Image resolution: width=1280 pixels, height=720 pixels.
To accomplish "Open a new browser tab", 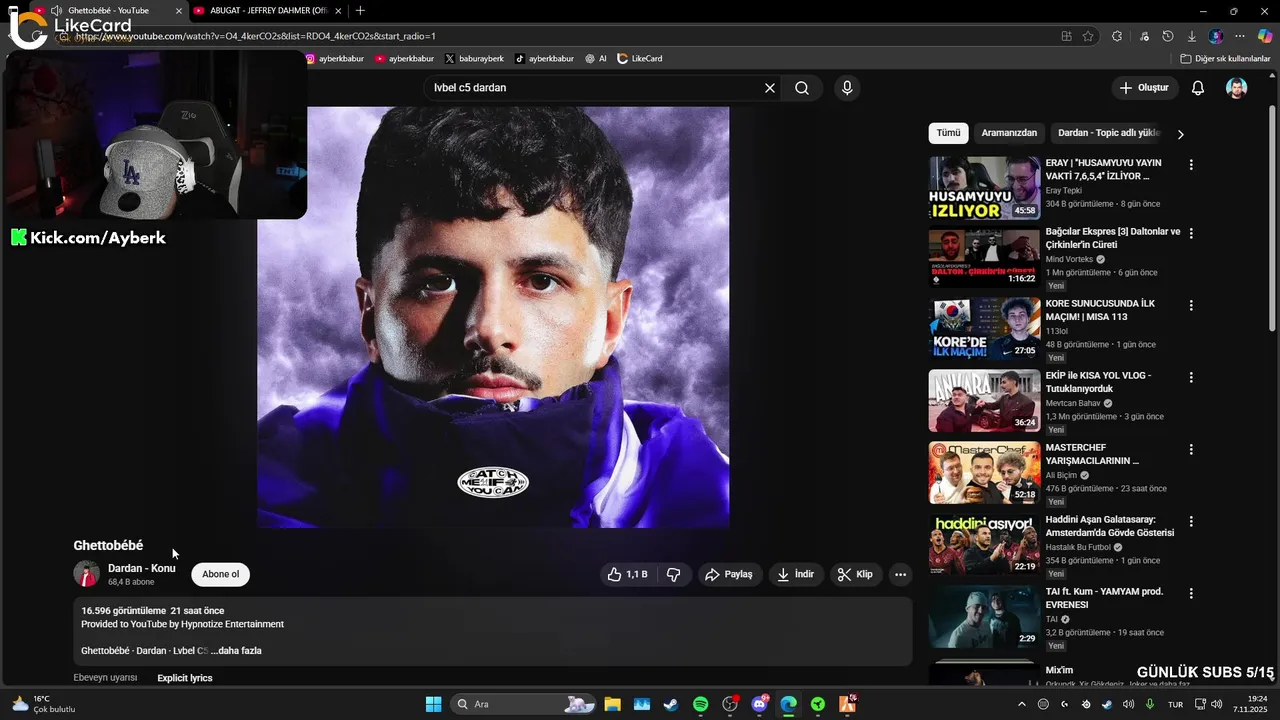I will [360, 10].
